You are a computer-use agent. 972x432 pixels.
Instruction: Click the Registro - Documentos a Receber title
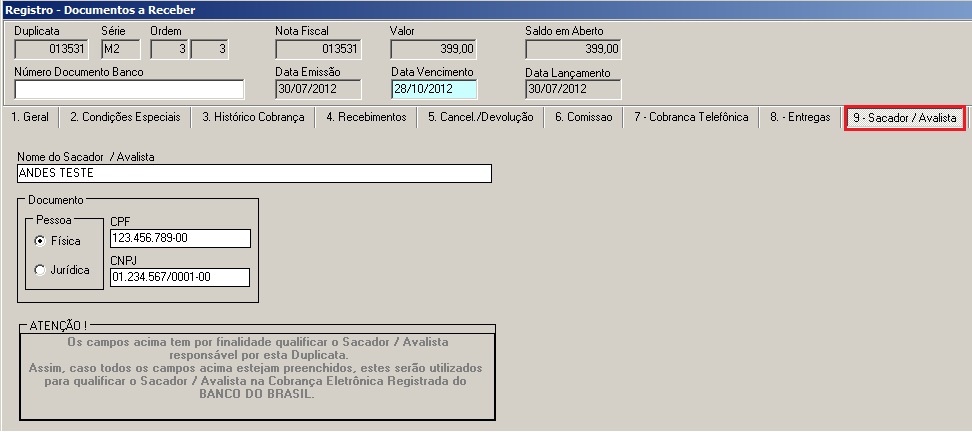point(100,10)
